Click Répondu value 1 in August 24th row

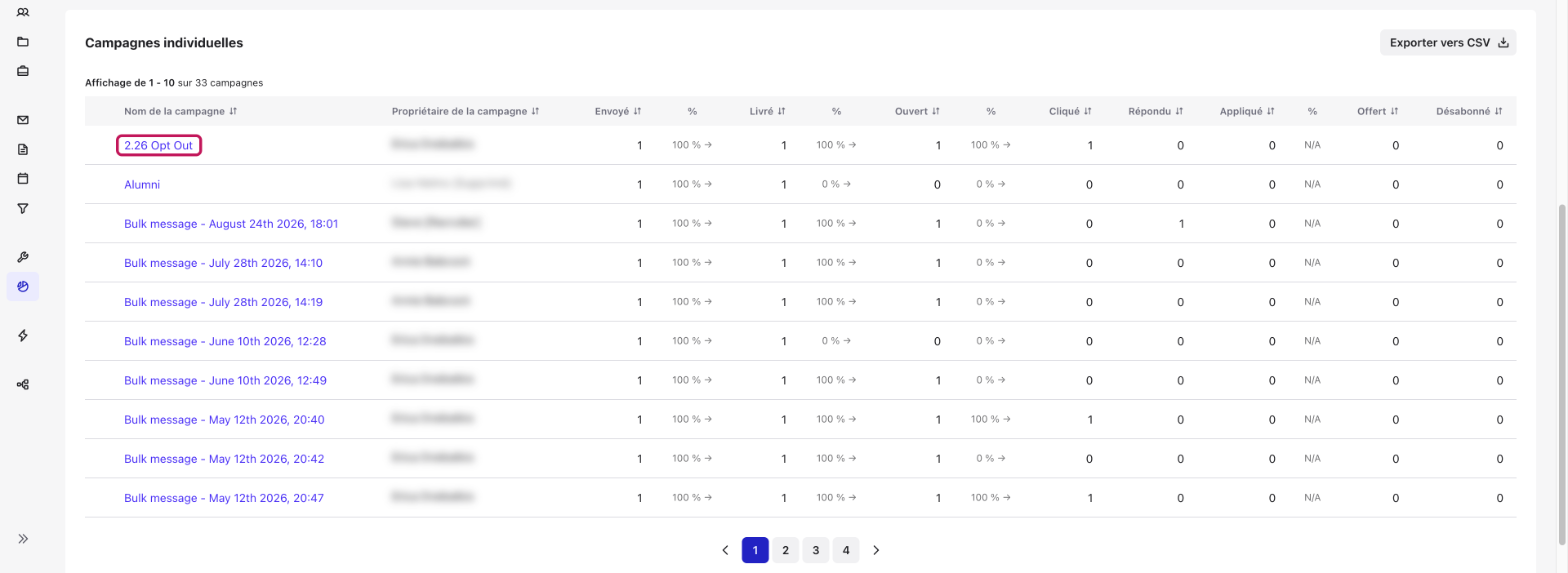1181,224
